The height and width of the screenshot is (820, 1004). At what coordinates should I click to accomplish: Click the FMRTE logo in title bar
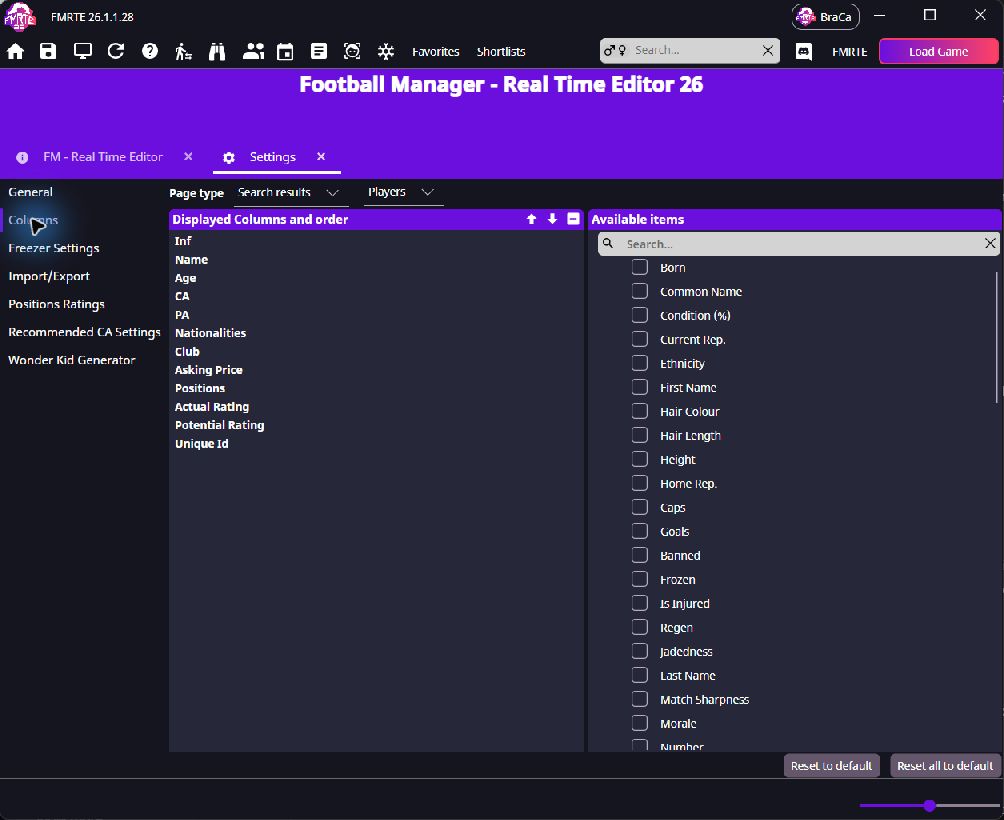pyautogui.click(x=19, y=17)
